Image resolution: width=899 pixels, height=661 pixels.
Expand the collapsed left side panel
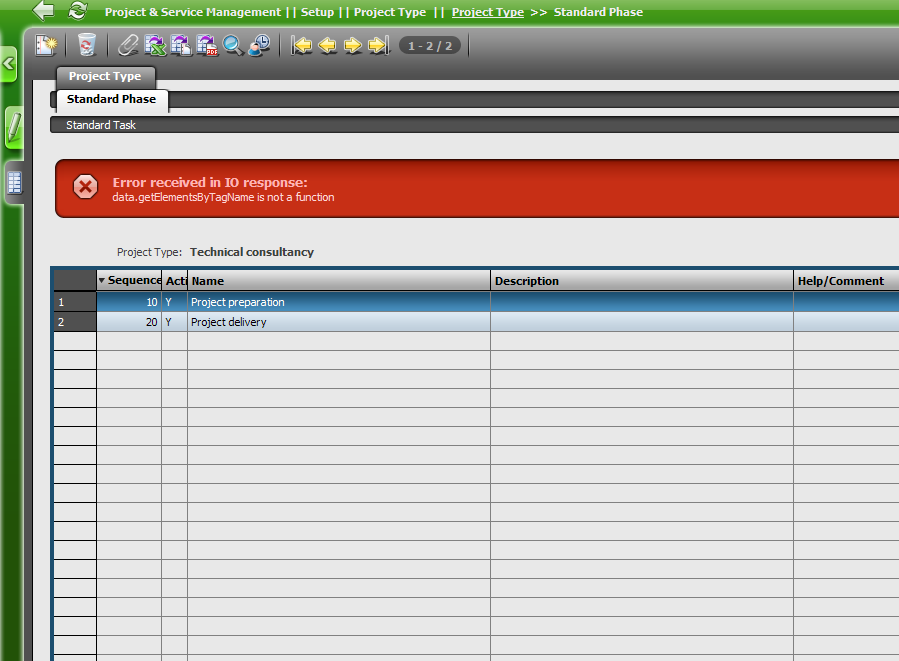9,65
